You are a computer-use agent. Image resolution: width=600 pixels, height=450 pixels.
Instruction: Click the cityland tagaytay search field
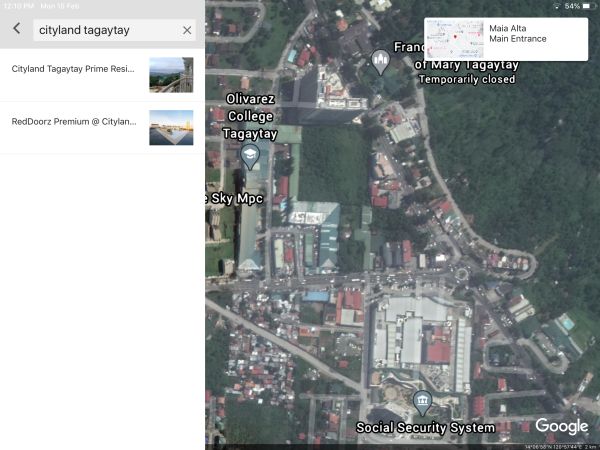pyautogui.click(x=114, y=30)
